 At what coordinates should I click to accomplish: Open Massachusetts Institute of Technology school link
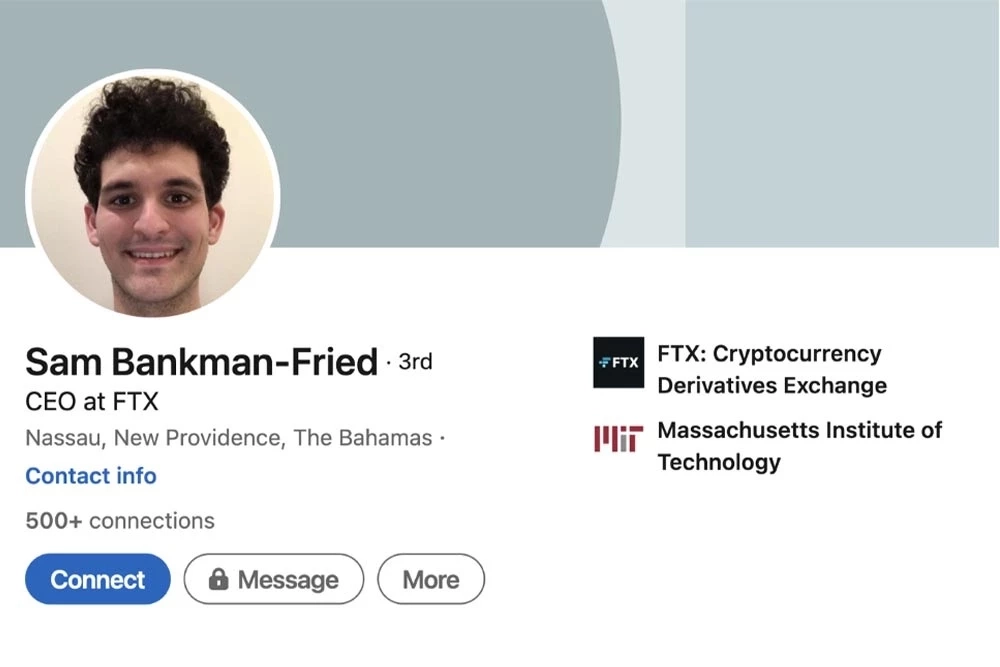[799, 446]
